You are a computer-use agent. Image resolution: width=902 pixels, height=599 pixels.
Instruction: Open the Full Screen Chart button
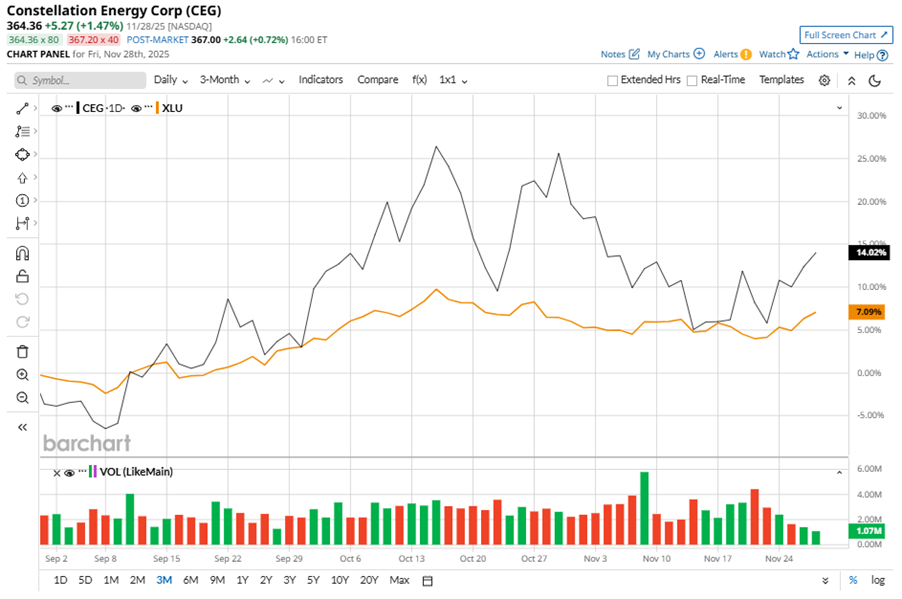[x=846, y=35]
